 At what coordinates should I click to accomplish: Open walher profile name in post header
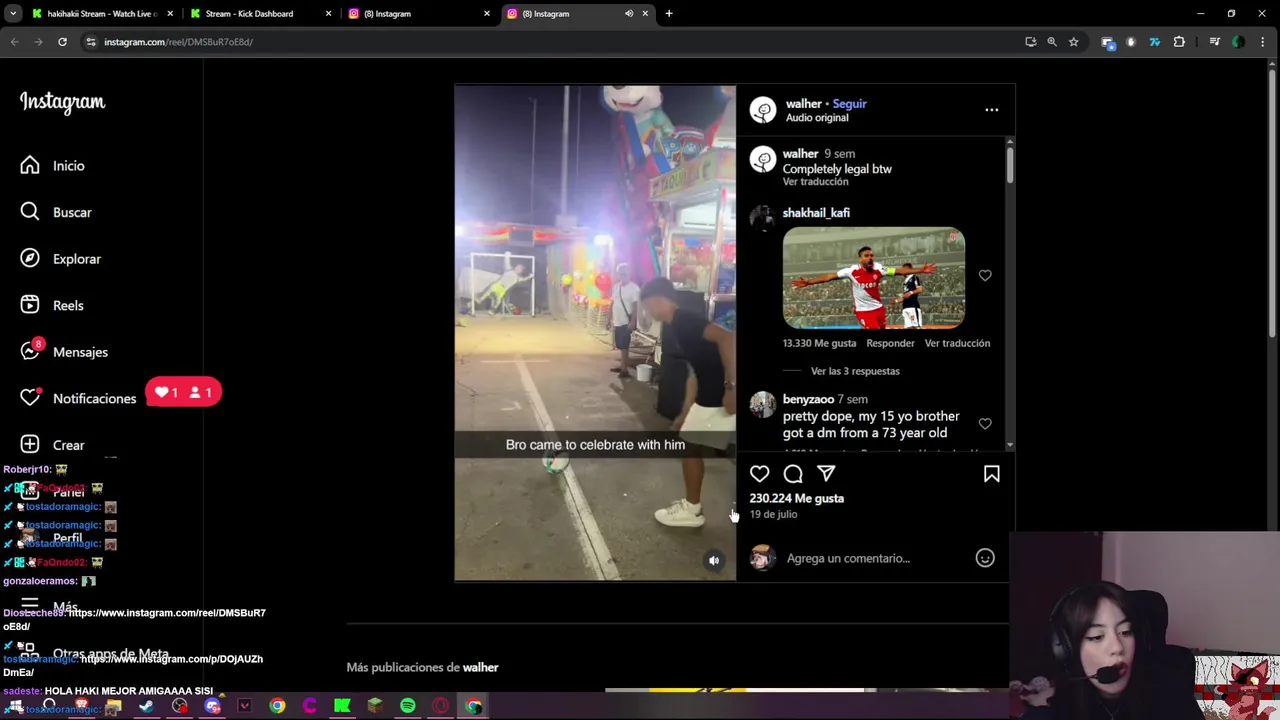click(803, 104)
